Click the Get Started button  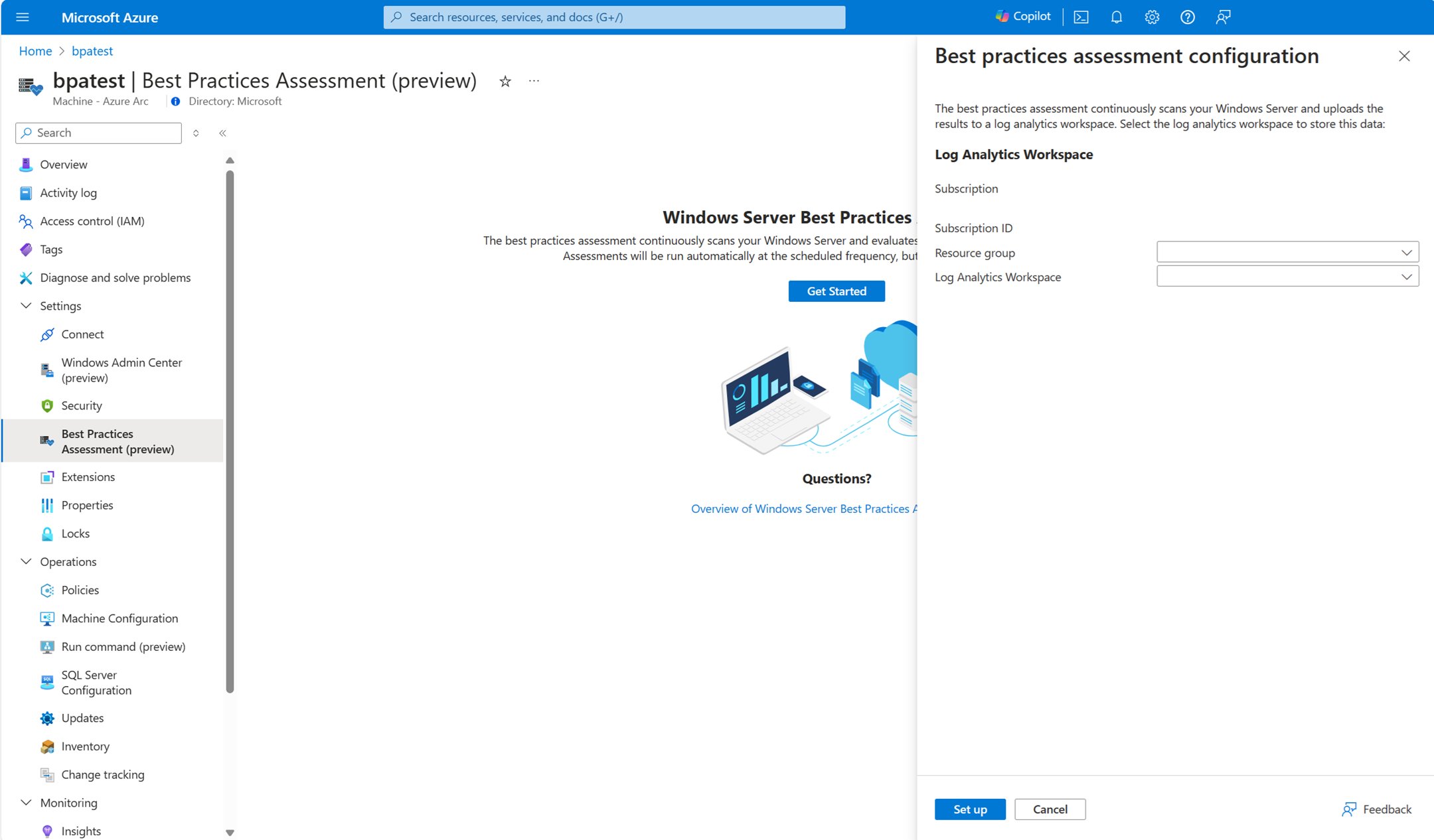(x=836, y=291)
